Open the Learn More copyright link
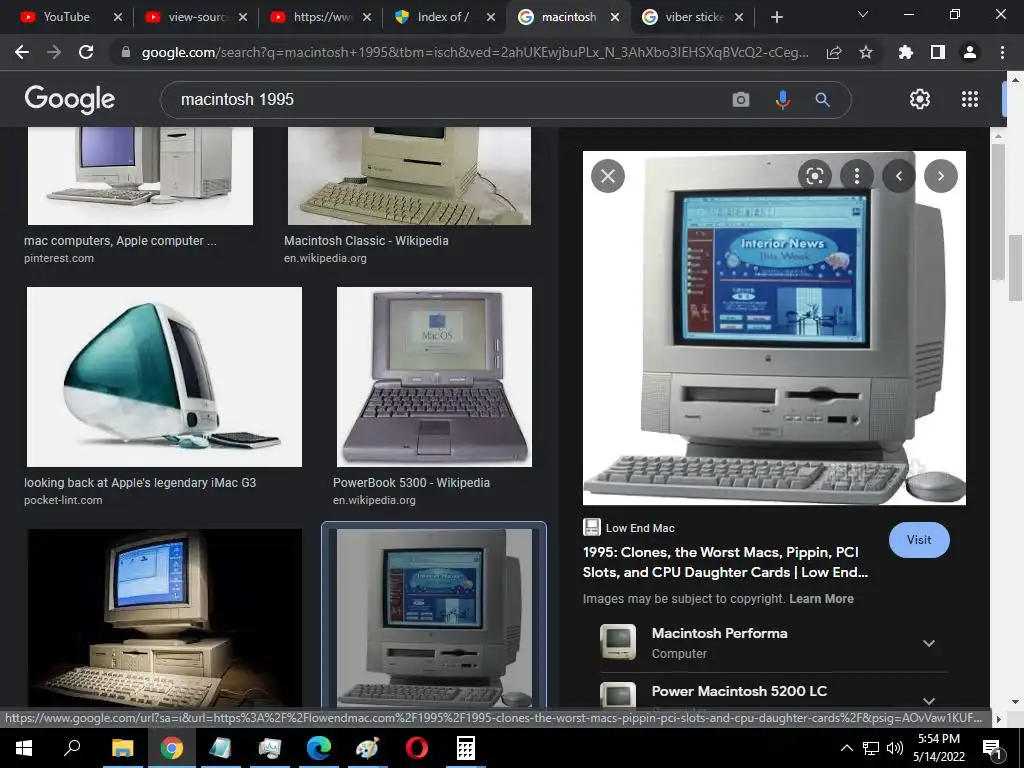Image resolution: width=1024 pixels, height=768 pixels. click(821, 599)
